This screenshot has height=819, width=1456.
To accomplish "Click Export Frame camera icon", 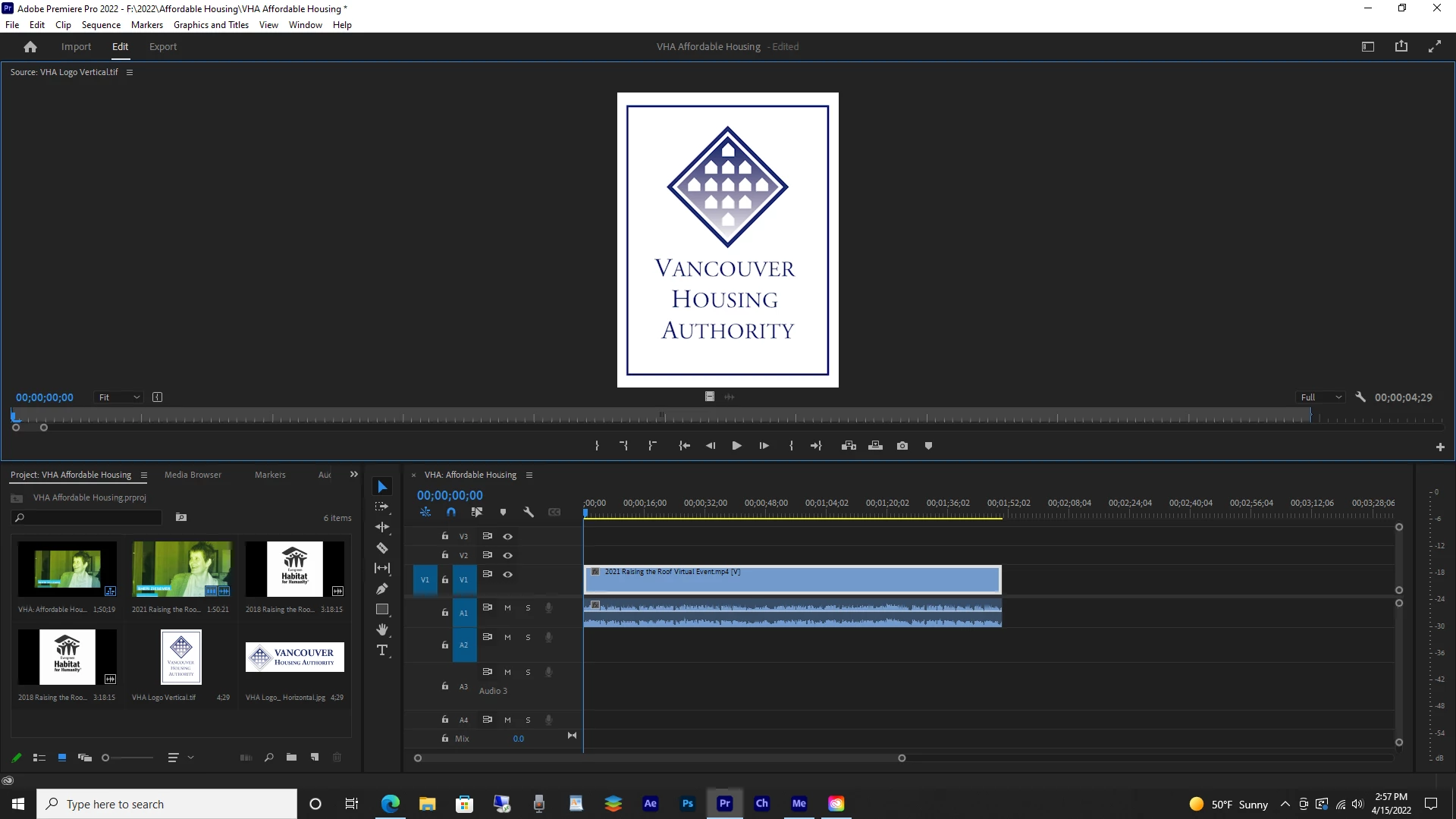I will pos(902,446).
